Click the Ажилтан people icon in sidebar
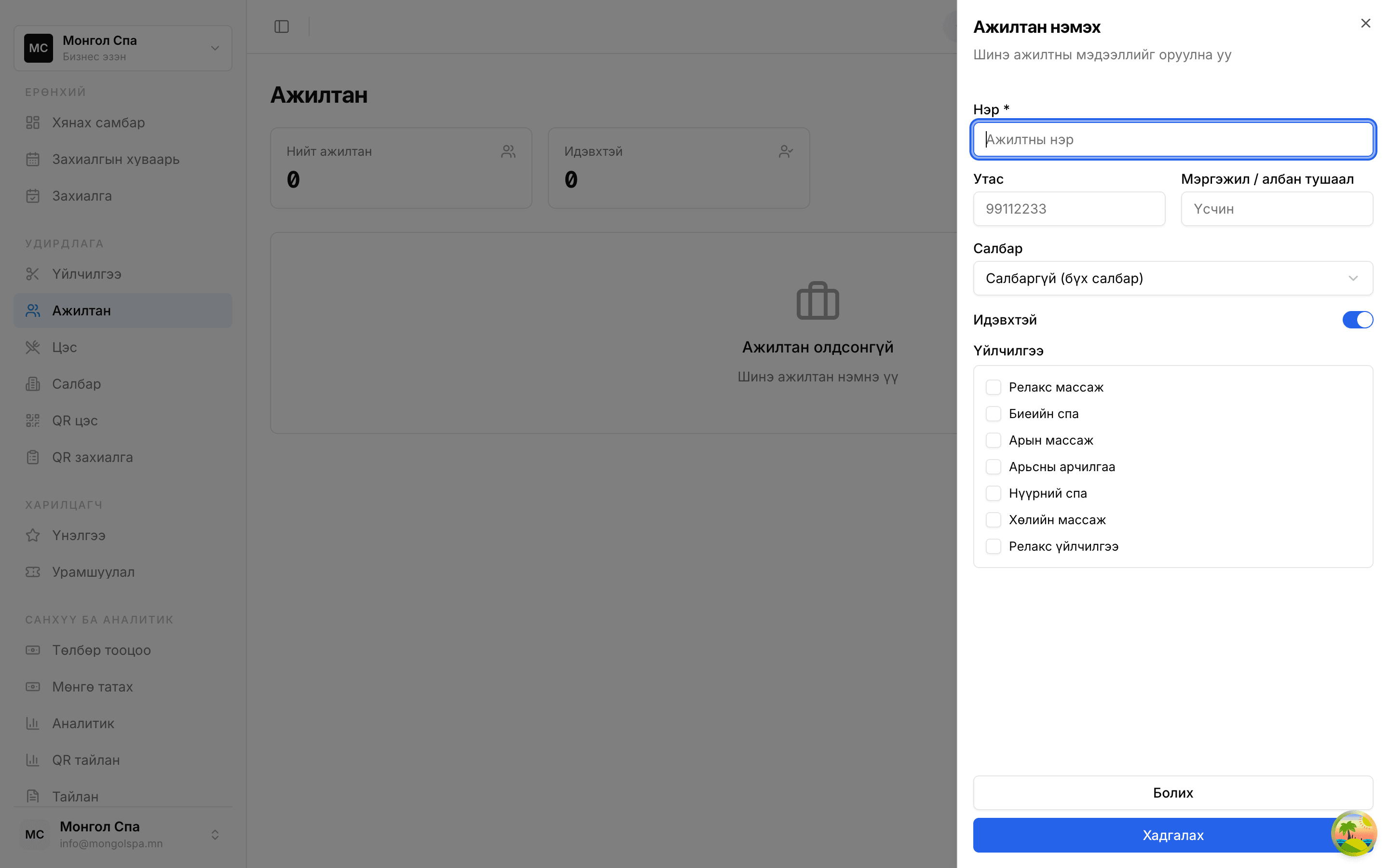The image size is (1389, 868). coord(33,311)
